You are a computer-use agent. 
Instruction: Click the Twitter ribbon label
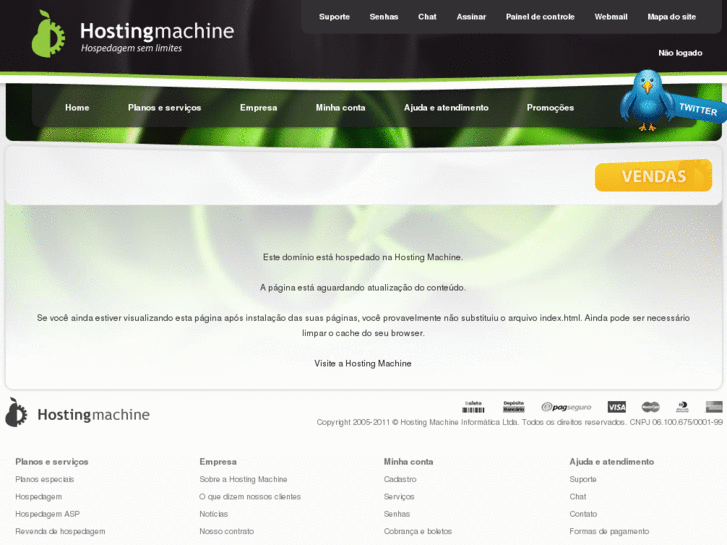698,109
